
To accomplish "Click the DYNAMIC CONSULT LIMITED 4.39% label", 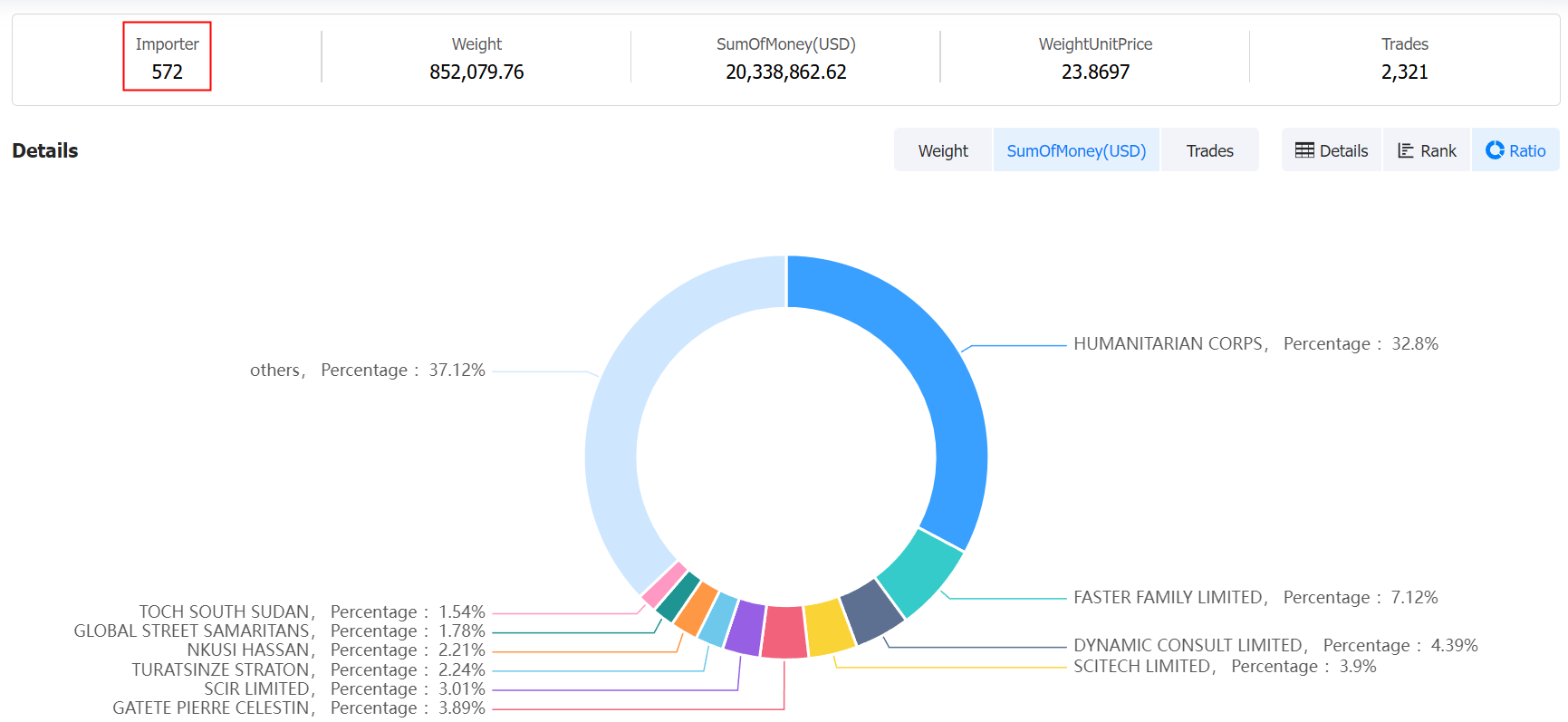I will pos(1275,646).
